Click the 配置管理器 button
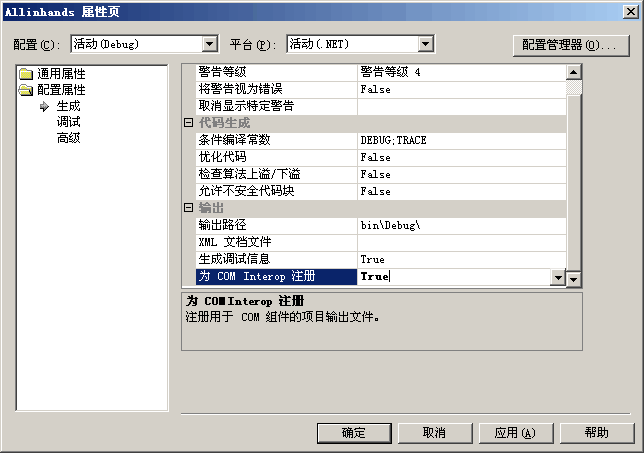This screenshot has width=644, height=453. tap(571, 45)
